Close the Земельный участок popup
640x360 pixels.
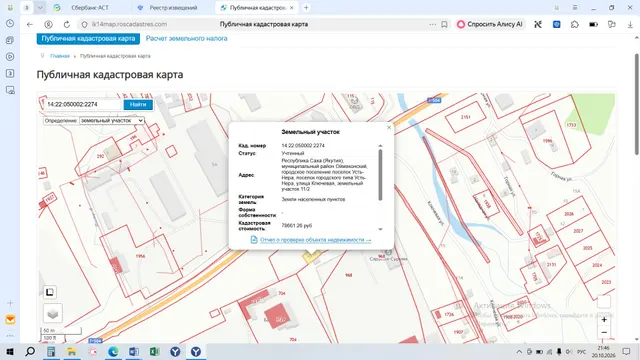[x=389, y=127]
